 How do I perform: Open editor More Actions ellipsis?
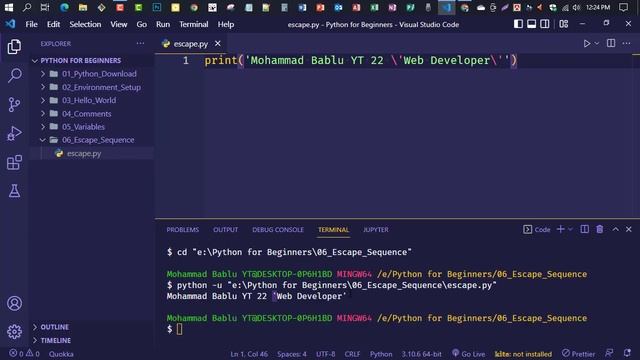pyautogui.click(x=626, y=43)
